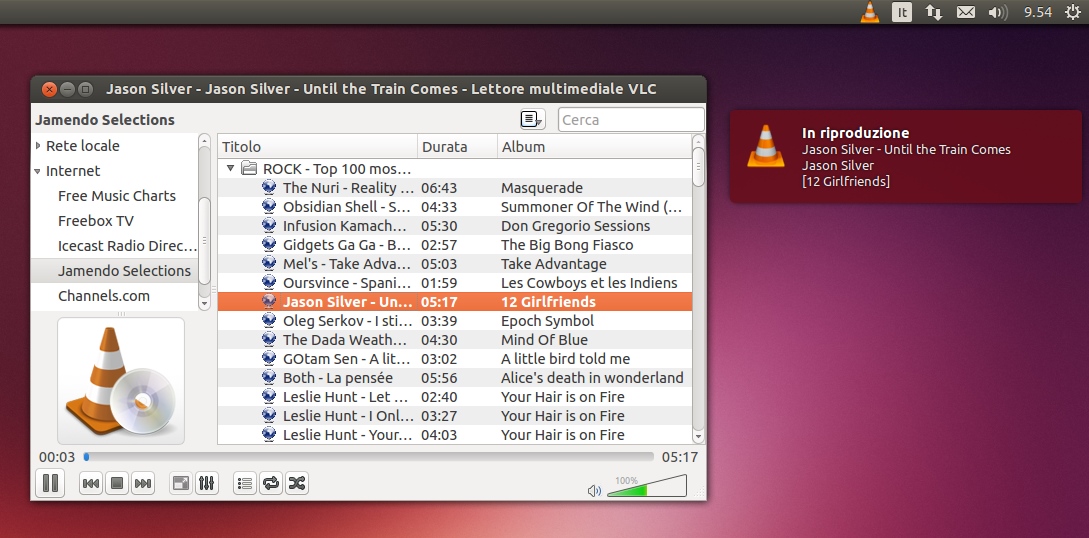Open the messaging mail indicator
Screen dimensions: 1089x538
pos(965,12)
